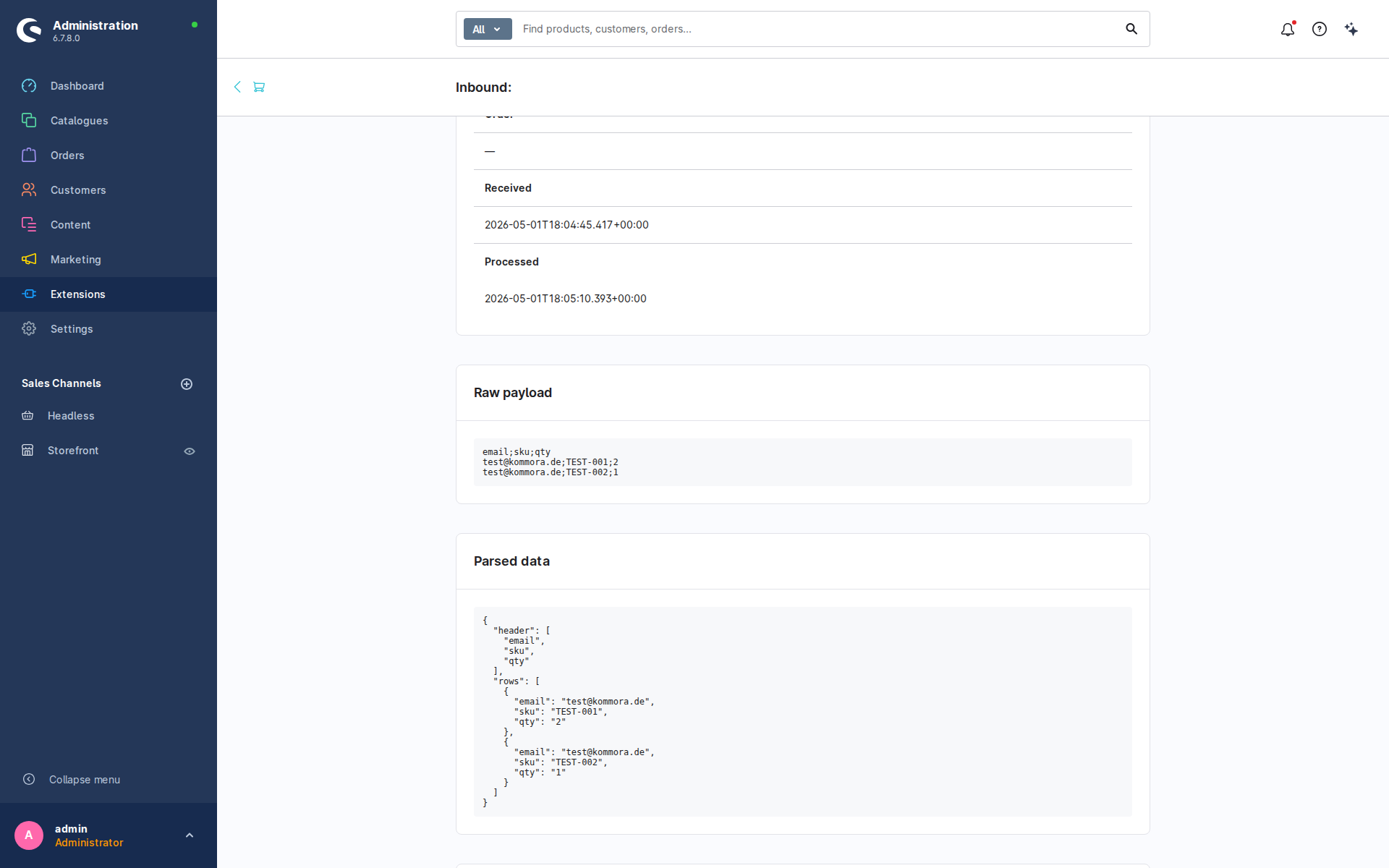Open the AI sparkle icon
The image size is (1389, 868).
coord(1351,29)
